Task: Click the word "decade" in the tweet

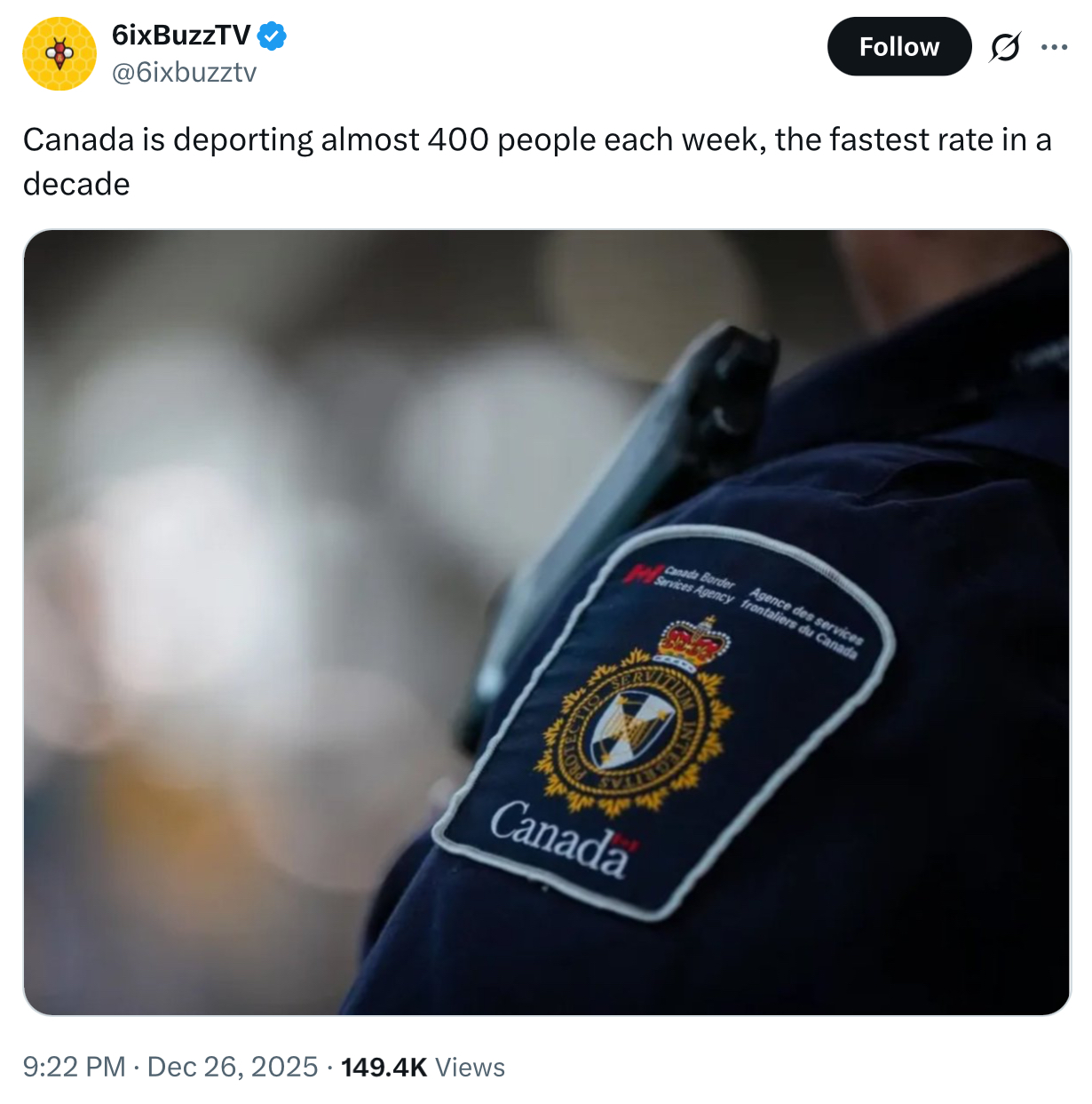Action: coord(76,184)
